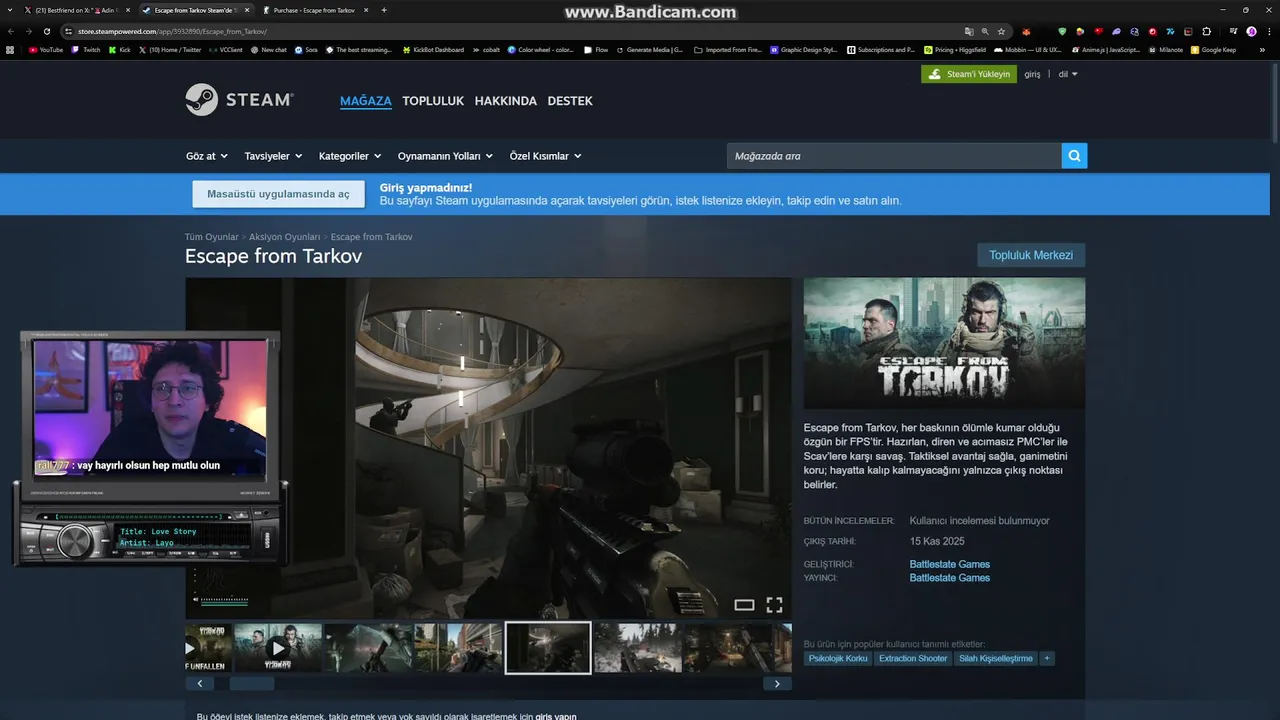Image resolution: width=1280 pixels, height=720 pixels.
Task: Switch to the 'Bestfriend on X' browser tab
Action: (x=75, y=10)
